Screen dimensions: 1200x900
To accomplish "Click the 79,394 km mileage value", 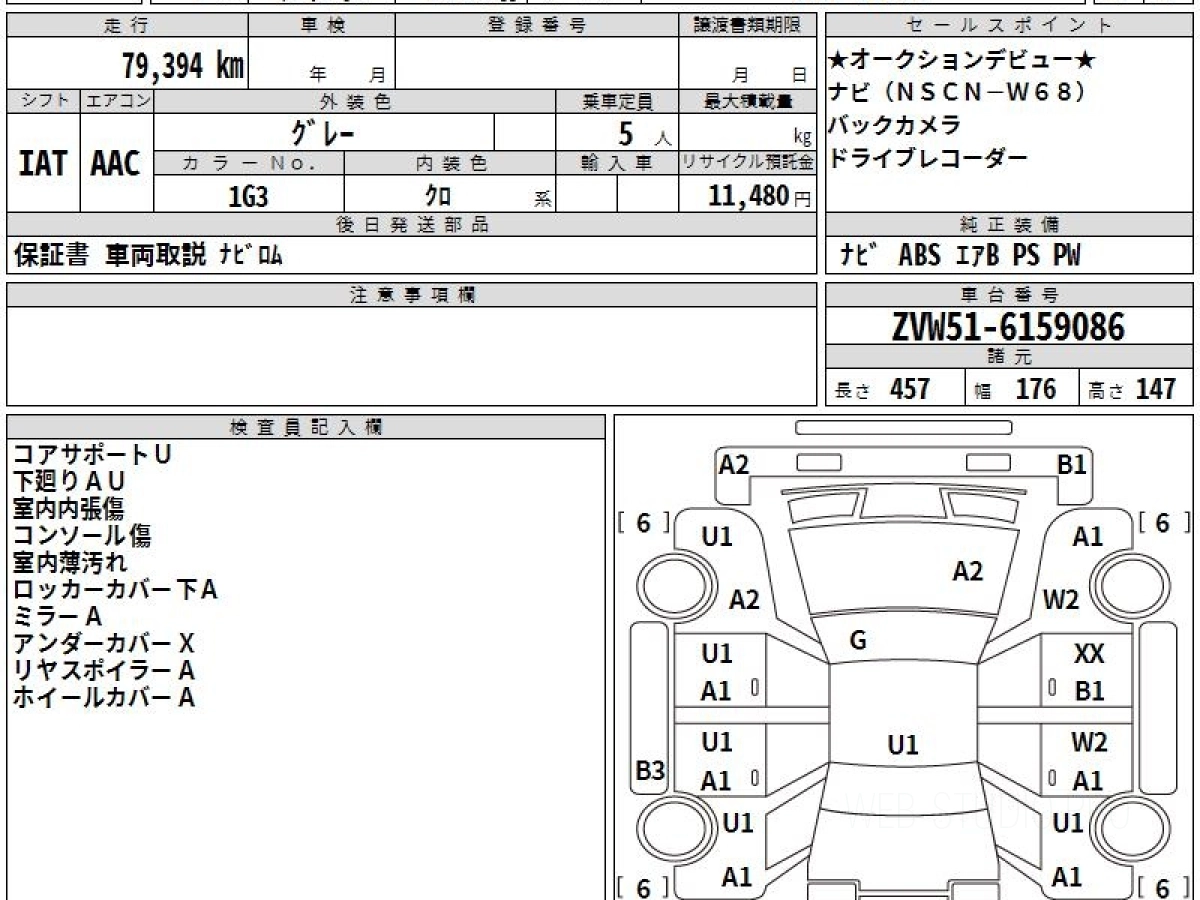I will pos(182,66).
